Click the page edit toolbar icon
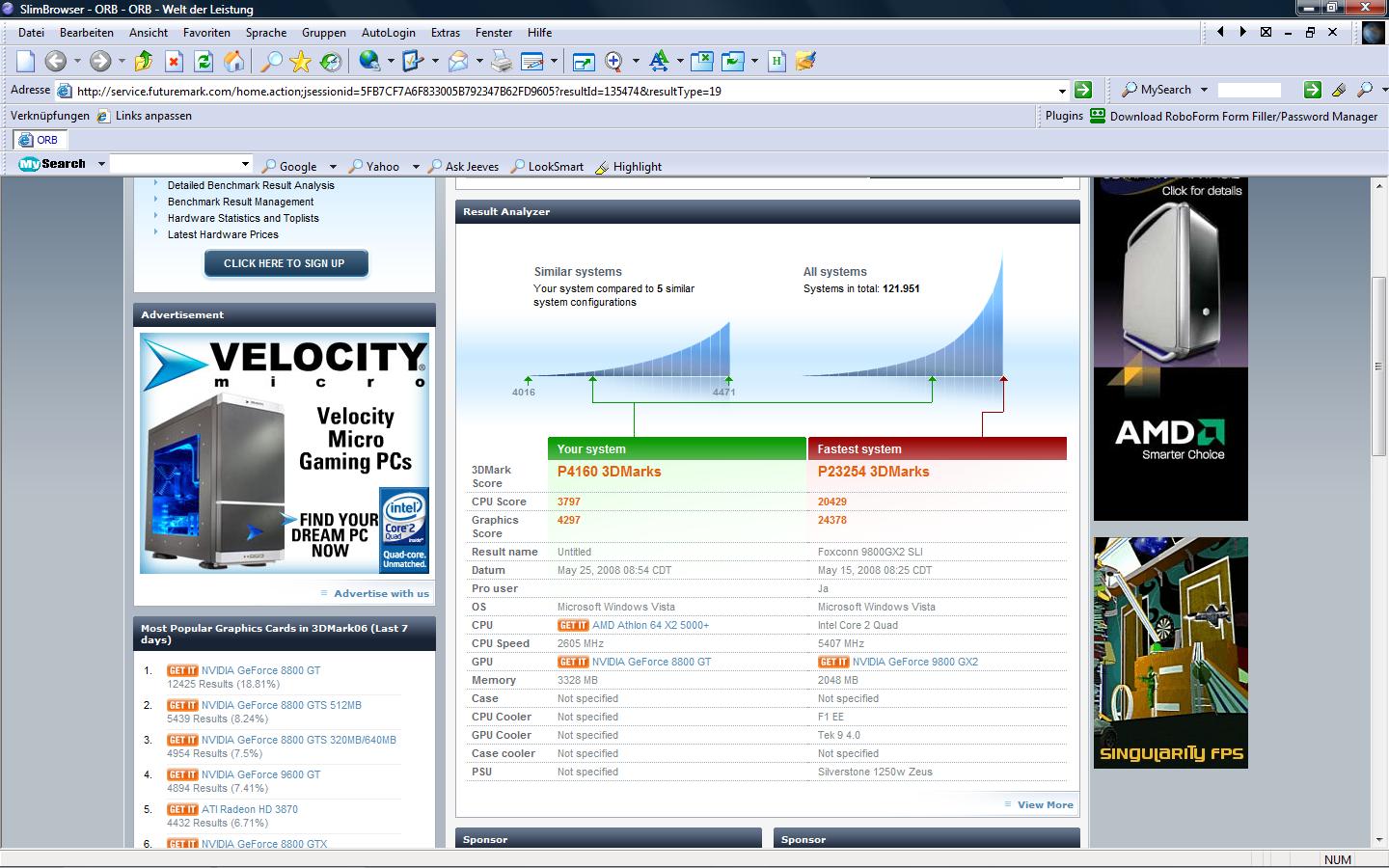 tap(532, 61)
